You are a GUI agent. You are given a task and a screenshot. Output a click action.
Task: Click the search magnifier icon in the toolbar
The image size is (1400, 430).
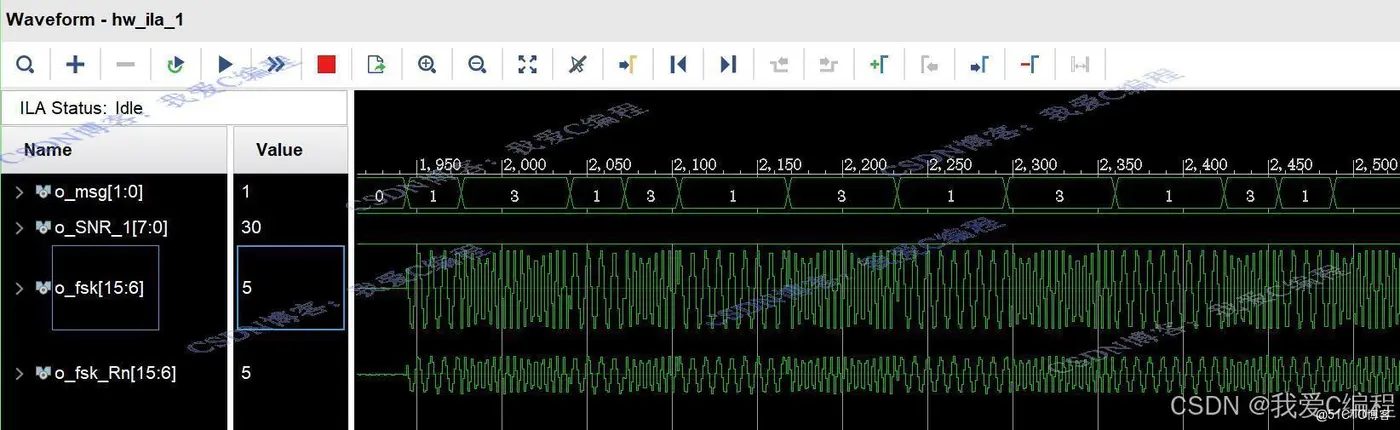pyautogui.click(x=25, y=65)
